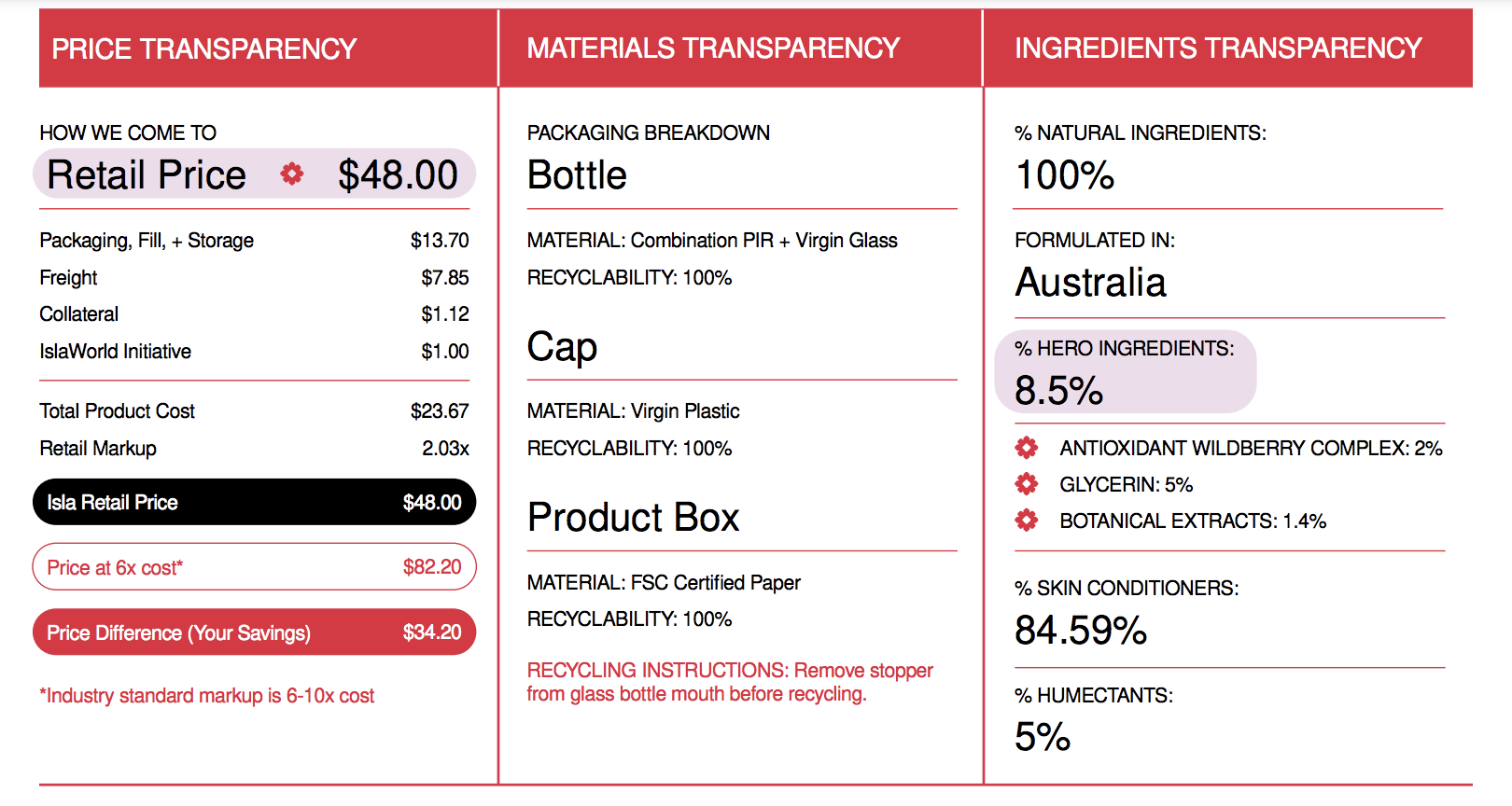Click the flower icon beside Retail Price
Viewport: 1512px width, 806px height.
point(292,174)
